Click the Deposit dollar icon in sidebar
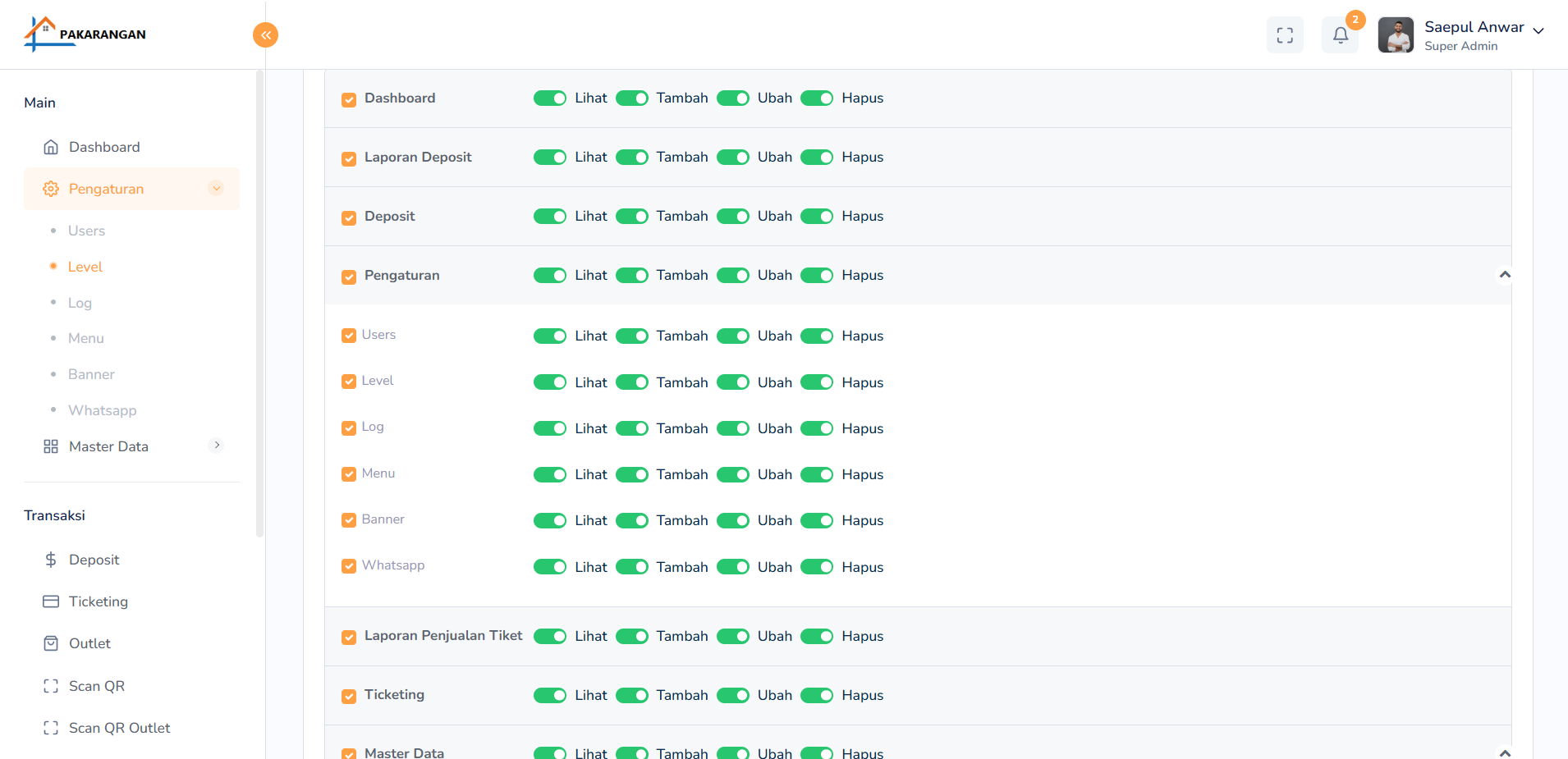1568x759 pixels. pyautogui.click(x=51, y=560)
